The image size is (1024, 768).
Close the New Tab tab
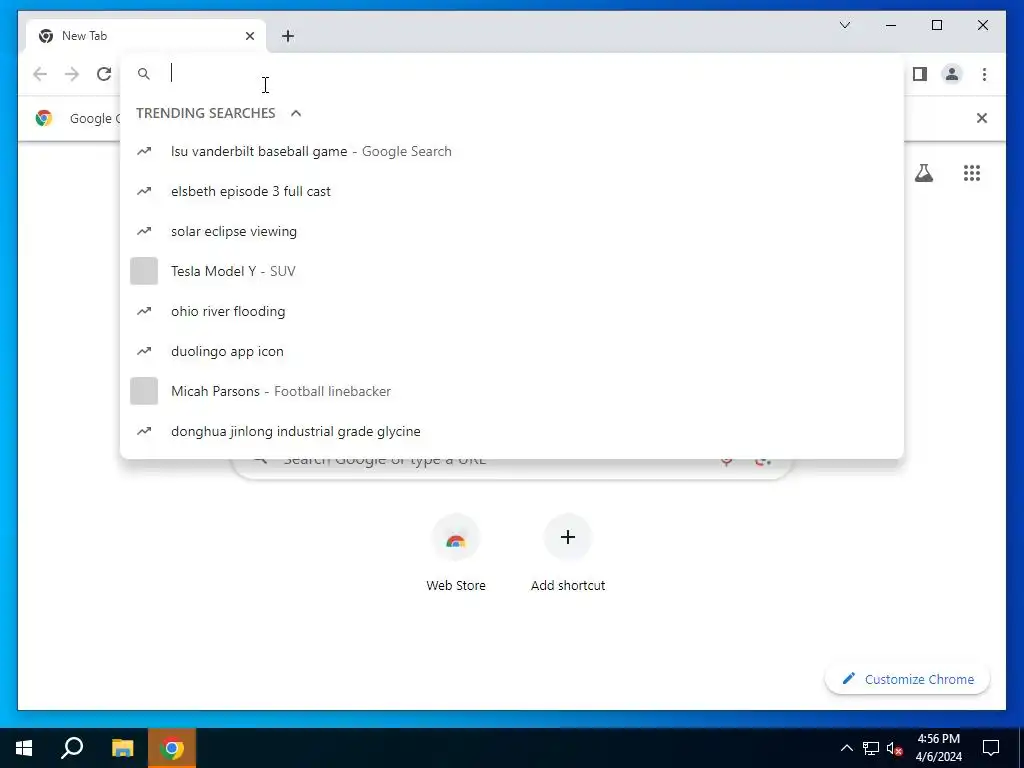[249, 36]
